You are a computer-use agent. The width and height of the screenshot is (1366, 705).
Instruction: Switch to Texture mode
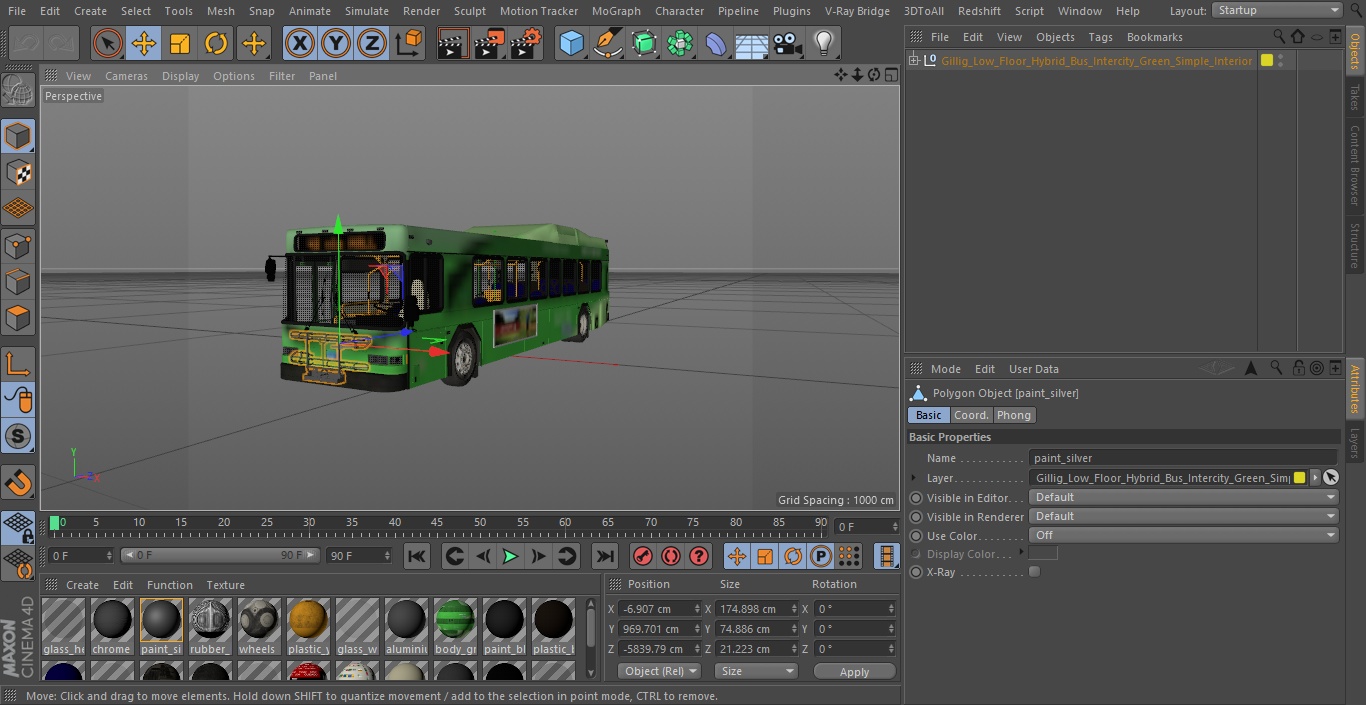tap(18, 172)
